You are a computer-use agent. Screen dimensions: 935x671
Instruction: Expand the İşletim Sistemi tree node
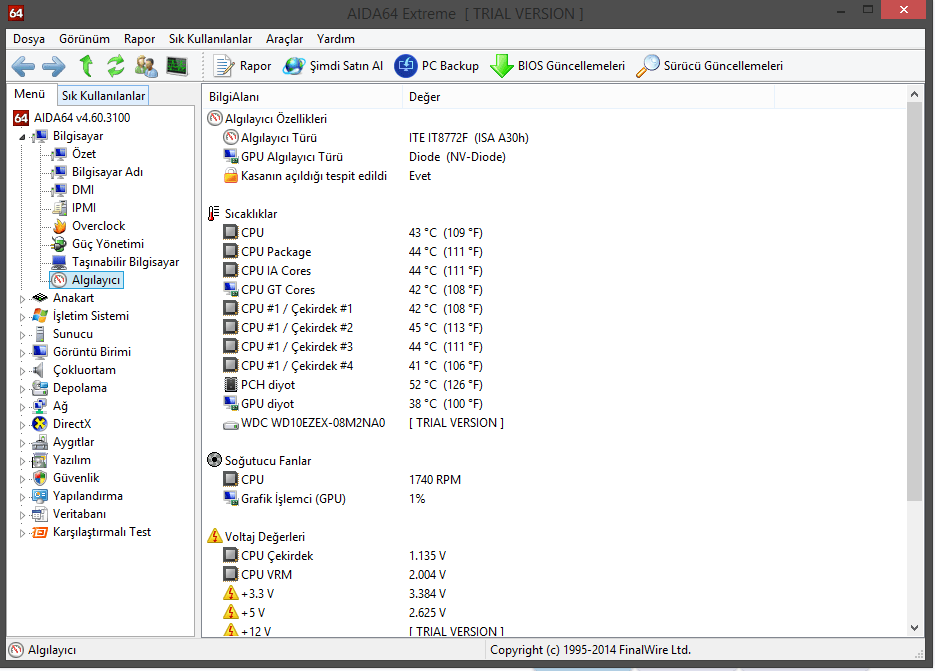coord(22,317)
